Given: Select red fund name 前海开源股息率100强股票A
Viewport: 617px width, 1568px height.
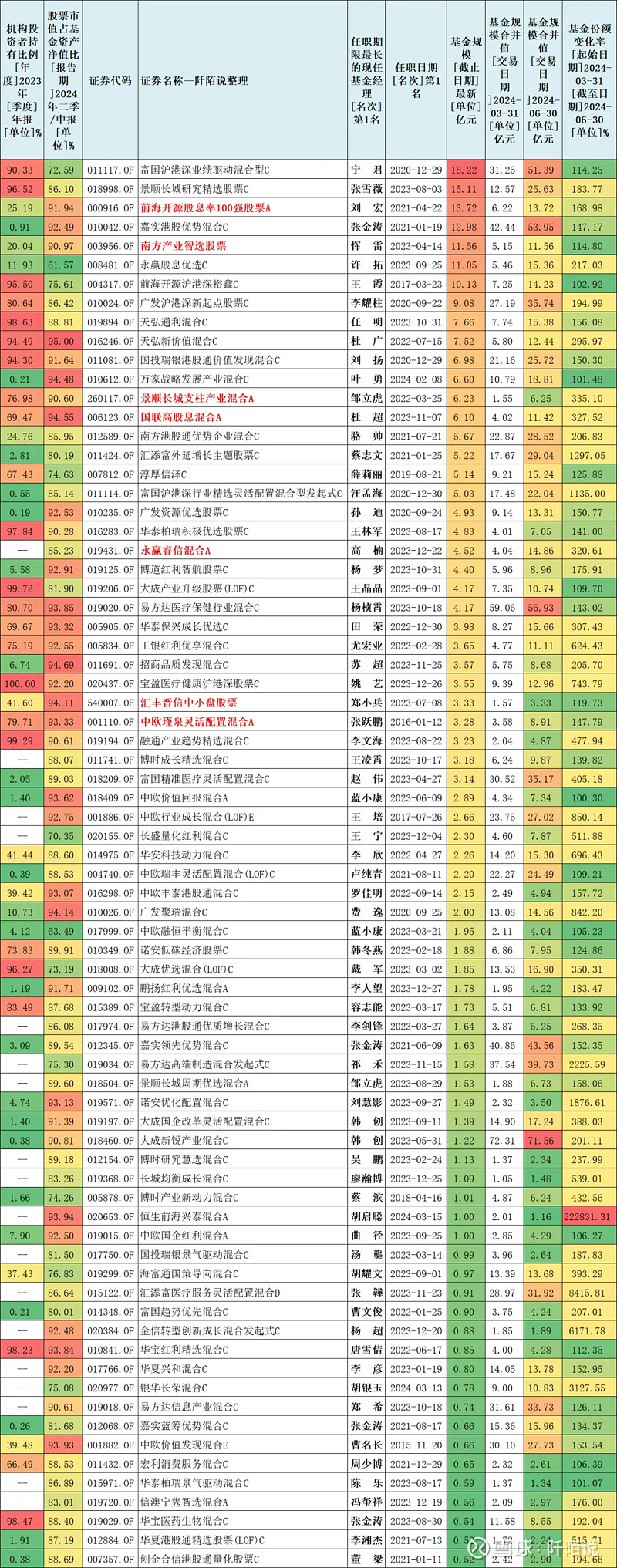Looking at the screenshot, I should point(205,208).
